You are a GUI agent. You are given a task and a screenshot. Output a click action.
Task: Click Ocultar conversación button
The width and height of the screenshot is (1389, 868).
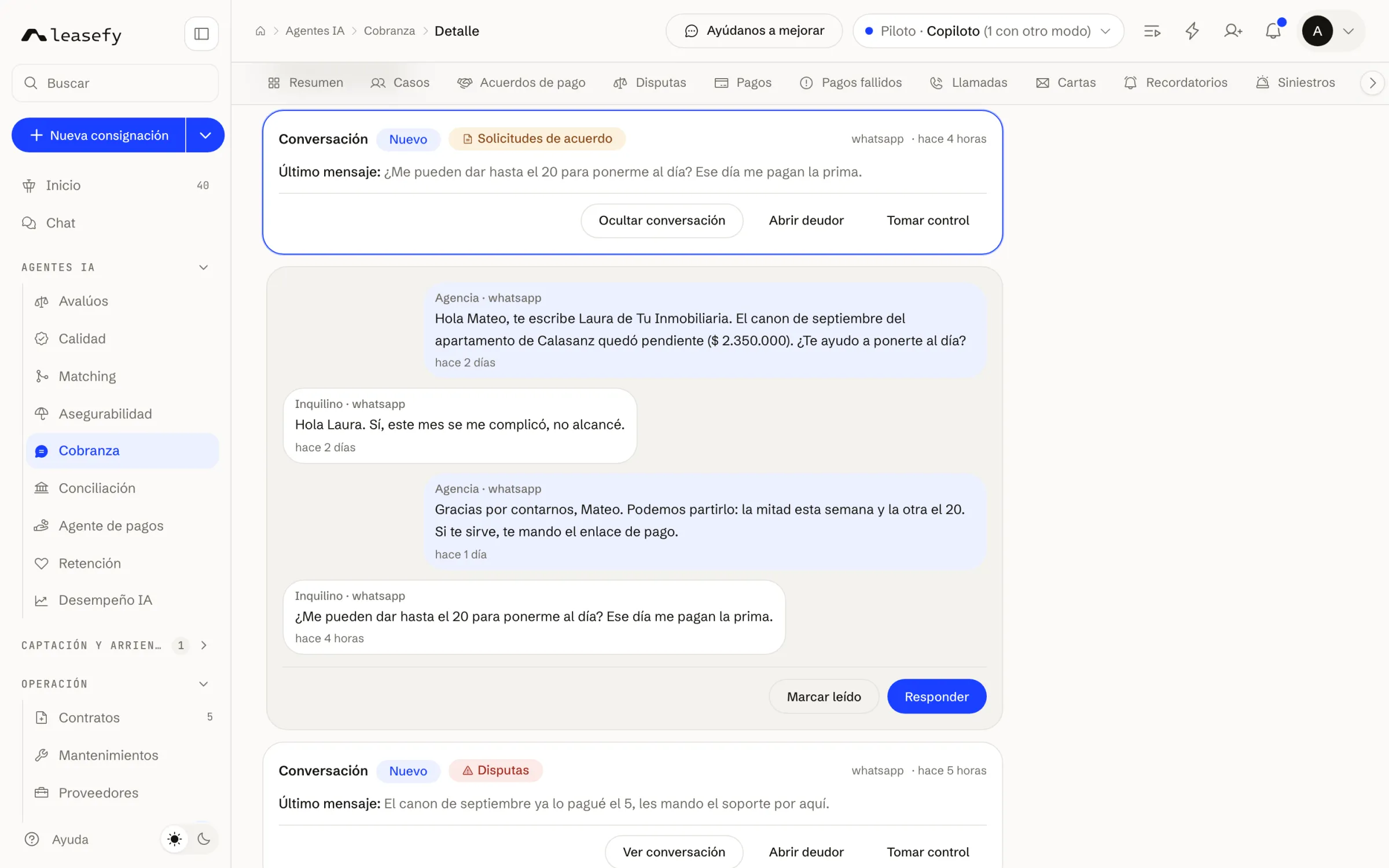point(662,220)
